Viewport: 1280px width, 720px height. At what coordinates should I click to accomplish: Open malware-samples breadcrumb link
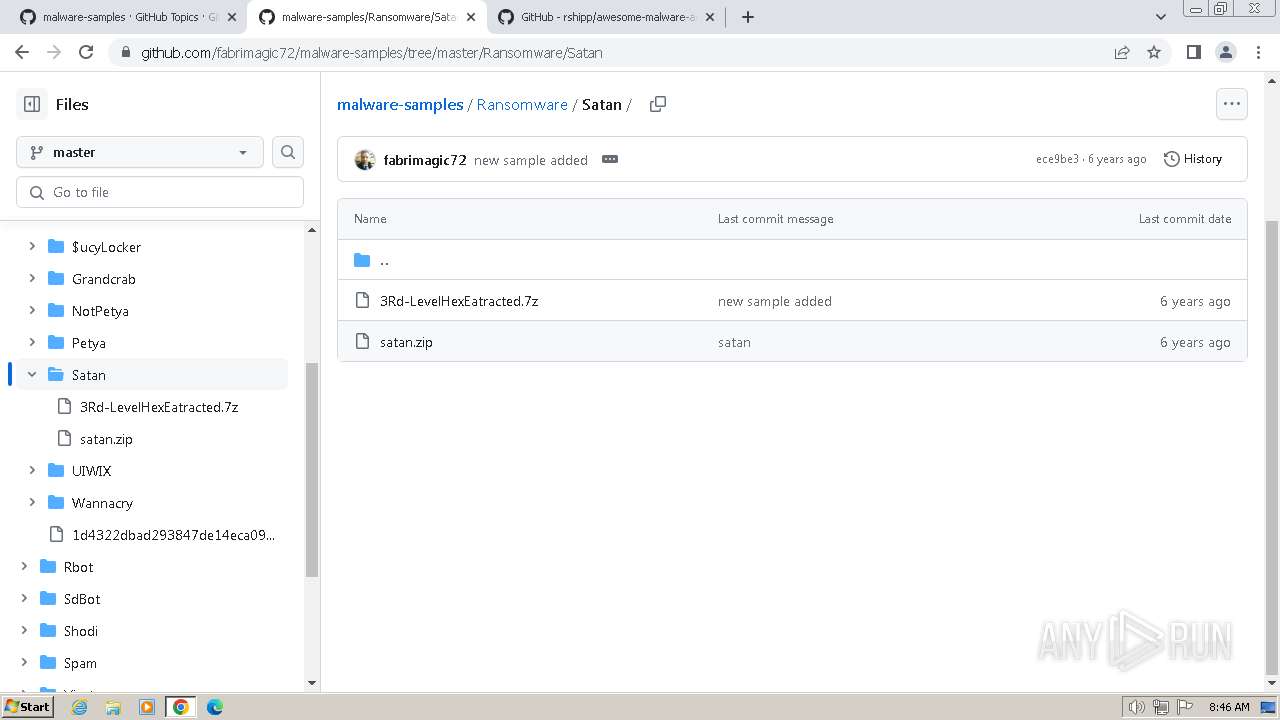(400, 104)
